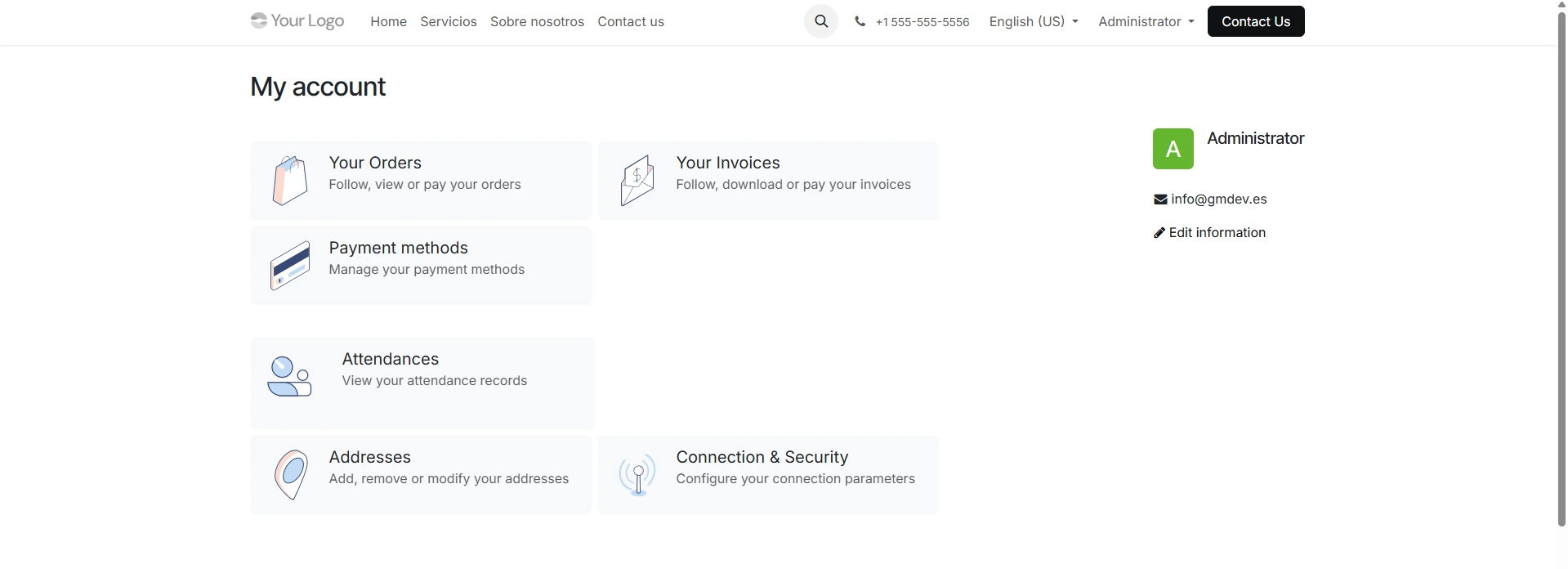Click the green Administrator avatar
The image size is (1568, 569).
point(1173,149)
